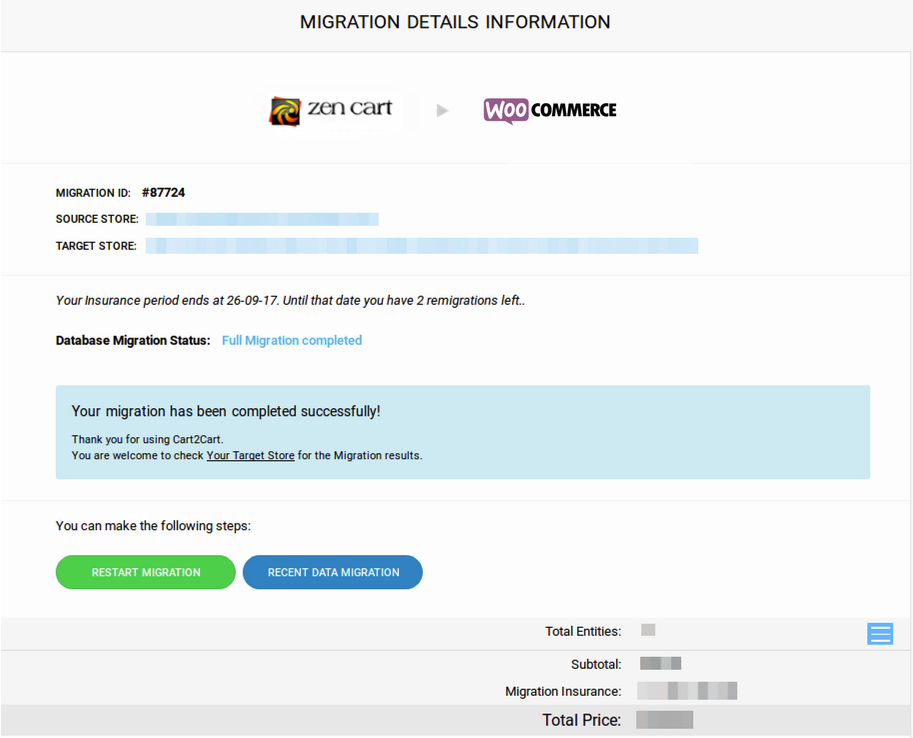Click the Restart Migration button
Viewport: 913px width, 738px height.
(x=146, y=572)
